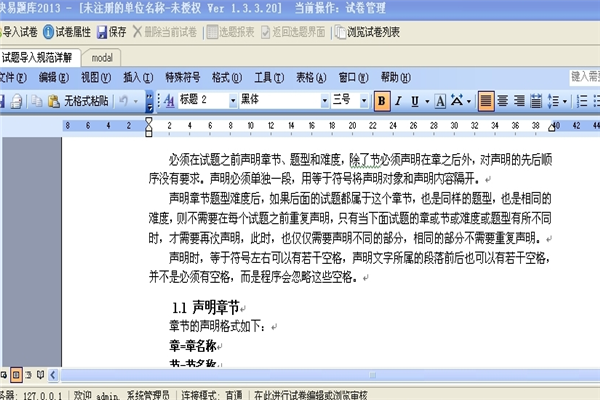Open 浏览试卷列表 paper list
This screenshot has width=600, height=400.
(367, 32)
